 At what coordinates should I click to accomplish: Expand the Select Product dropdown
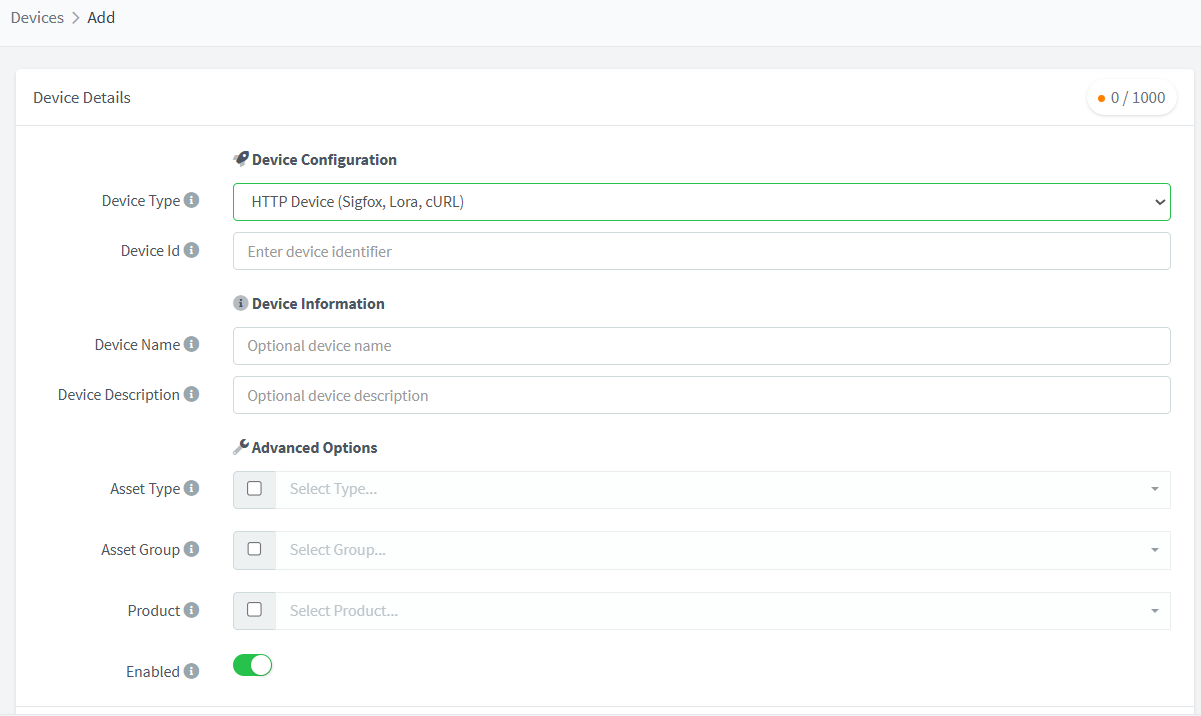722,611
